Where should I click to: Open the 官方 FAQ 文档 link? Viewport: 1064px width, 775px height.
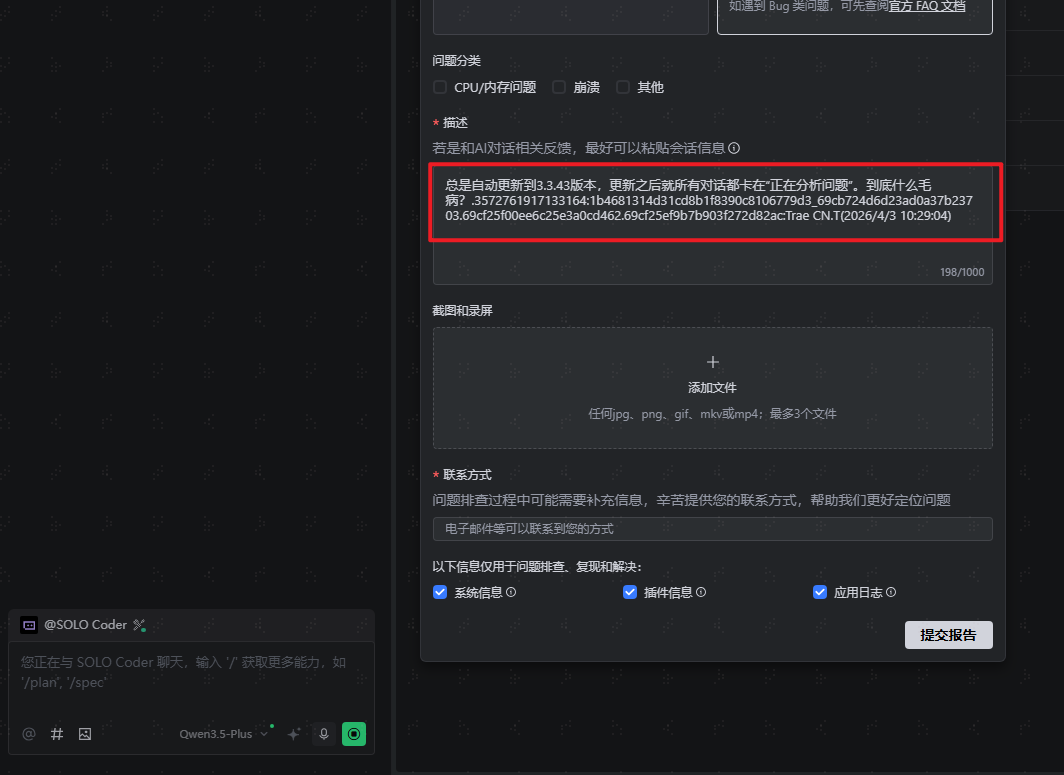927,6
